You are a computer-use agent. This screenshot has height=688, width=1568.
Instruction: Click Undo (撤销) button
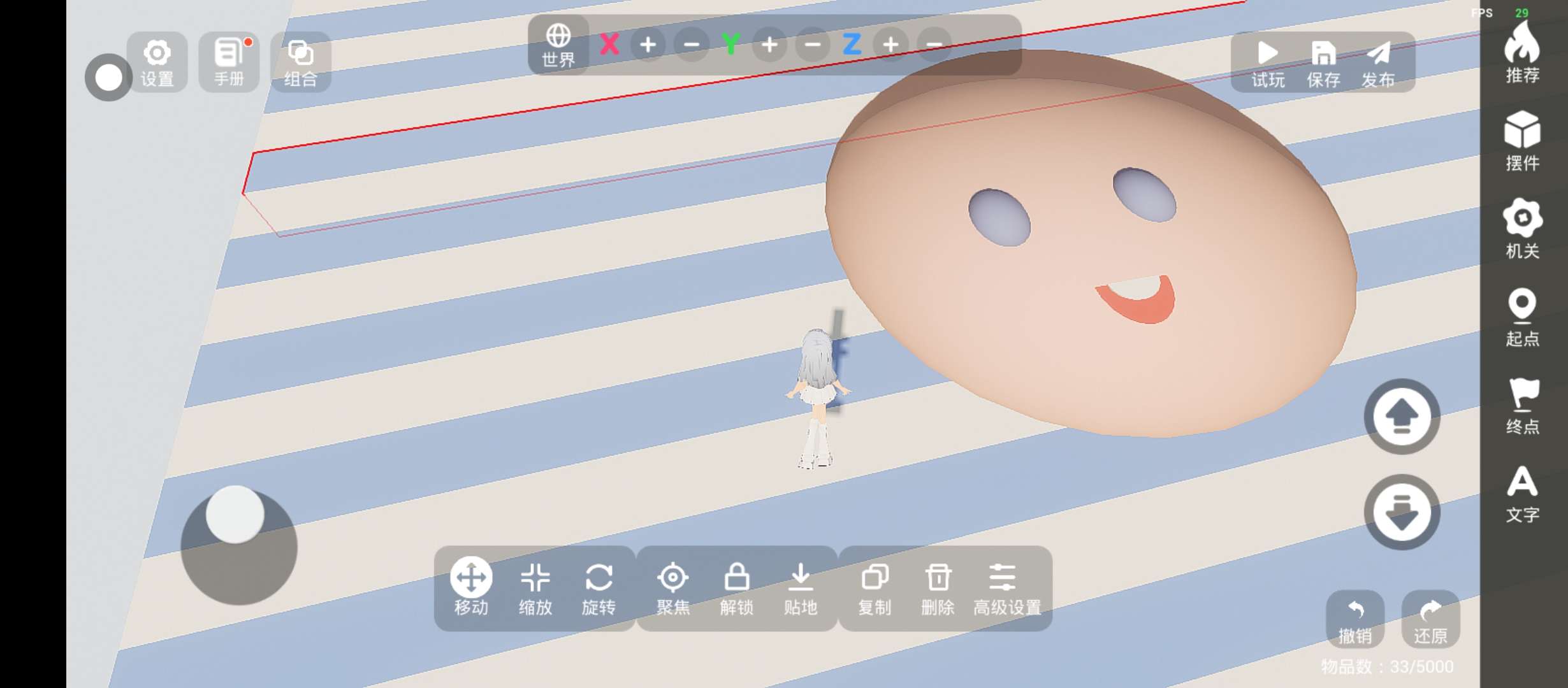[x=1355, y=620]
